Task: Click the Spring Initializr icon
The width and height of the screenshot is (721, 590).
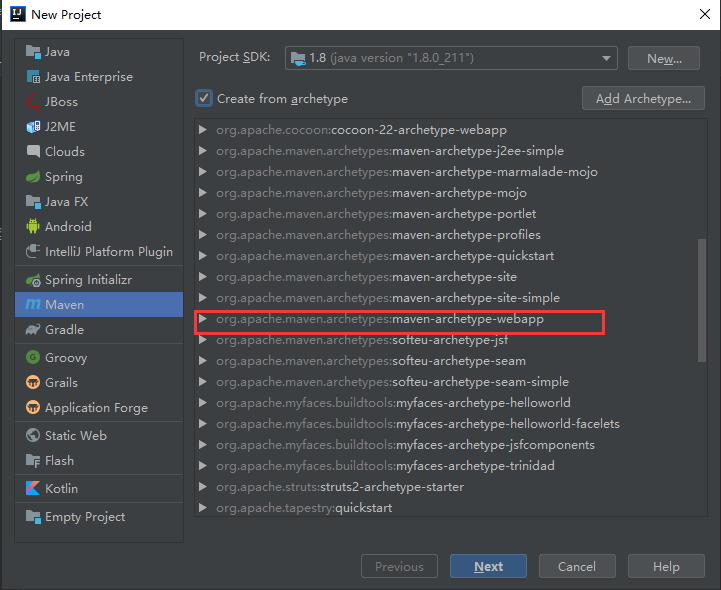Action: [x=33, y=280]
